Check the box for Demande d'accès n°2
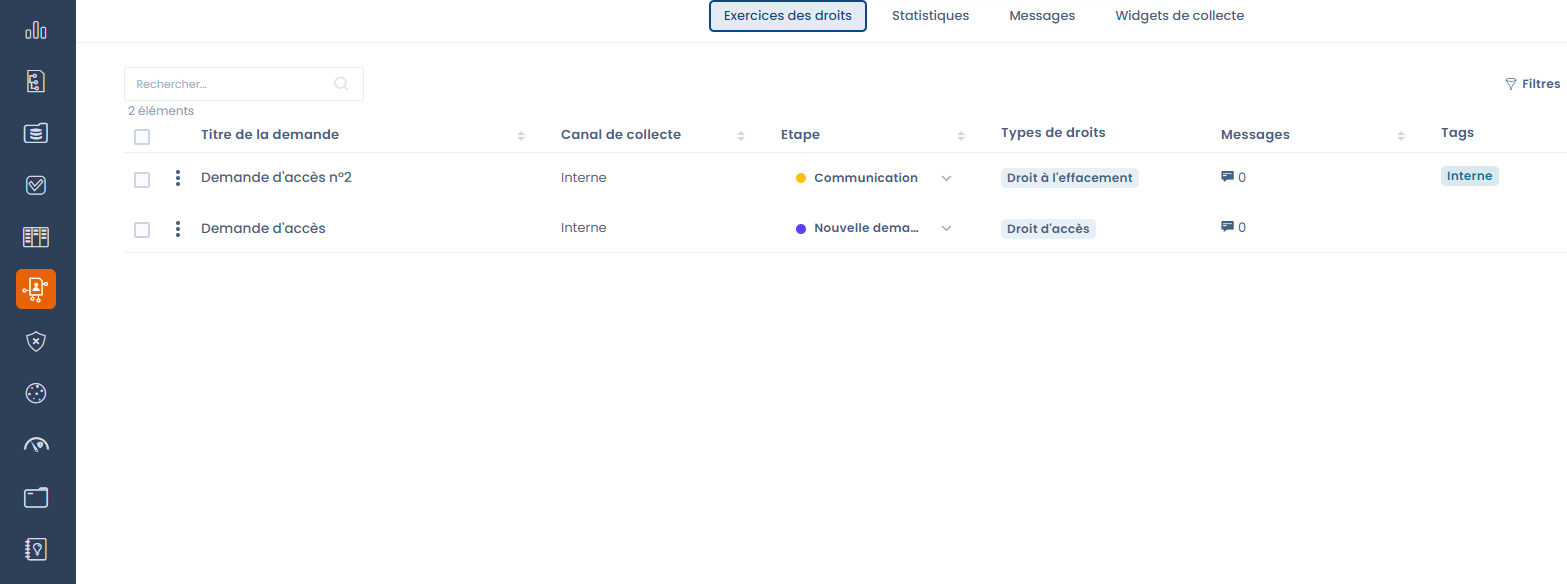 click(x=142, y=180)
